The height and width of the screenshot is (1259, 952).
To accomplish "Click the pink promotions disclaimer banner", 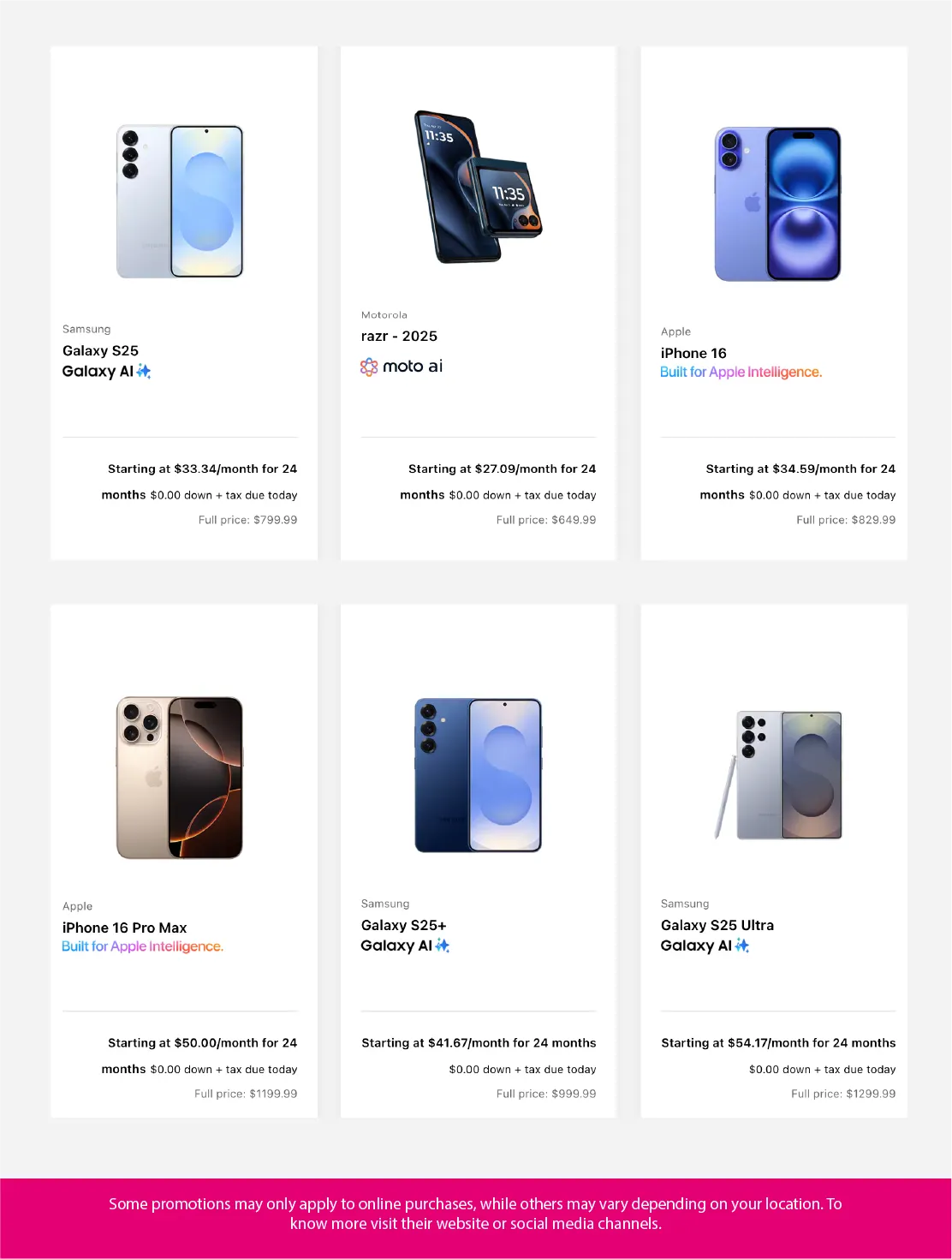I will click(476, 1214).
